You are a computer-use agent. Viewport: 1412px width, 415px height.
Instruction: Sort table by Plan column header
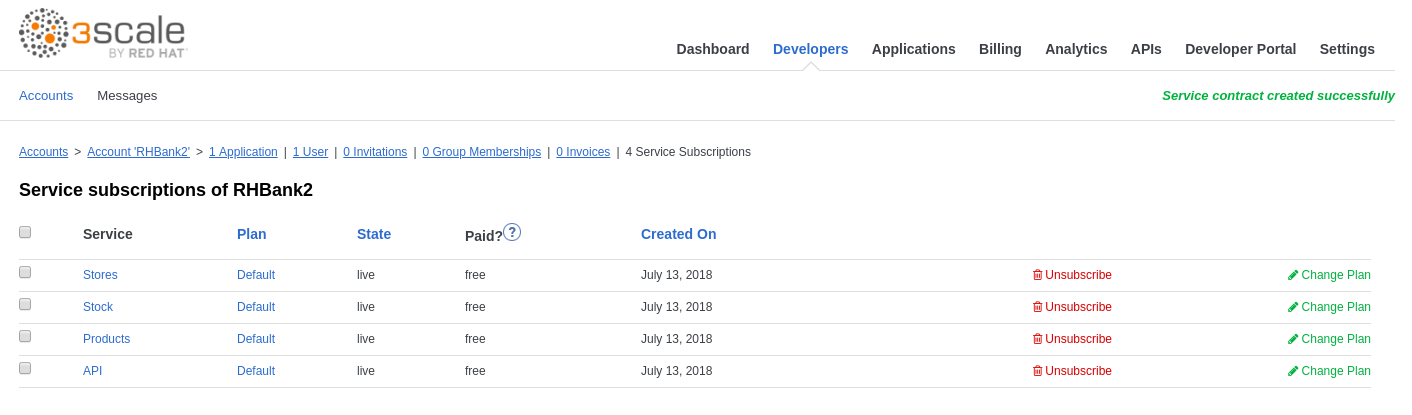[x=251, y=234]
